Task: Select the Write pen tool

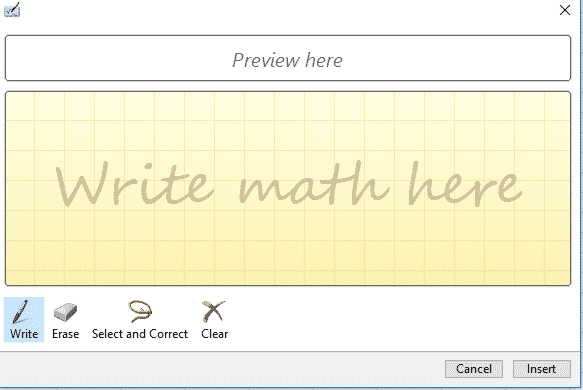Action: coord(24,320)
